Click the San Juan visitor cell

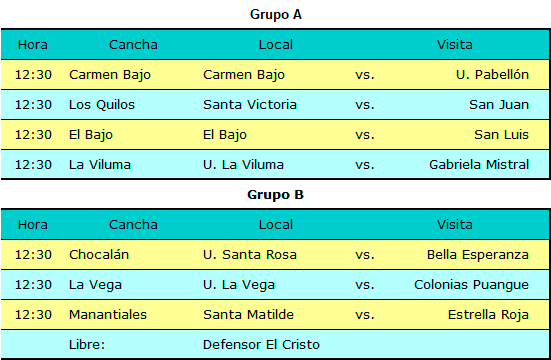point(499,105)
